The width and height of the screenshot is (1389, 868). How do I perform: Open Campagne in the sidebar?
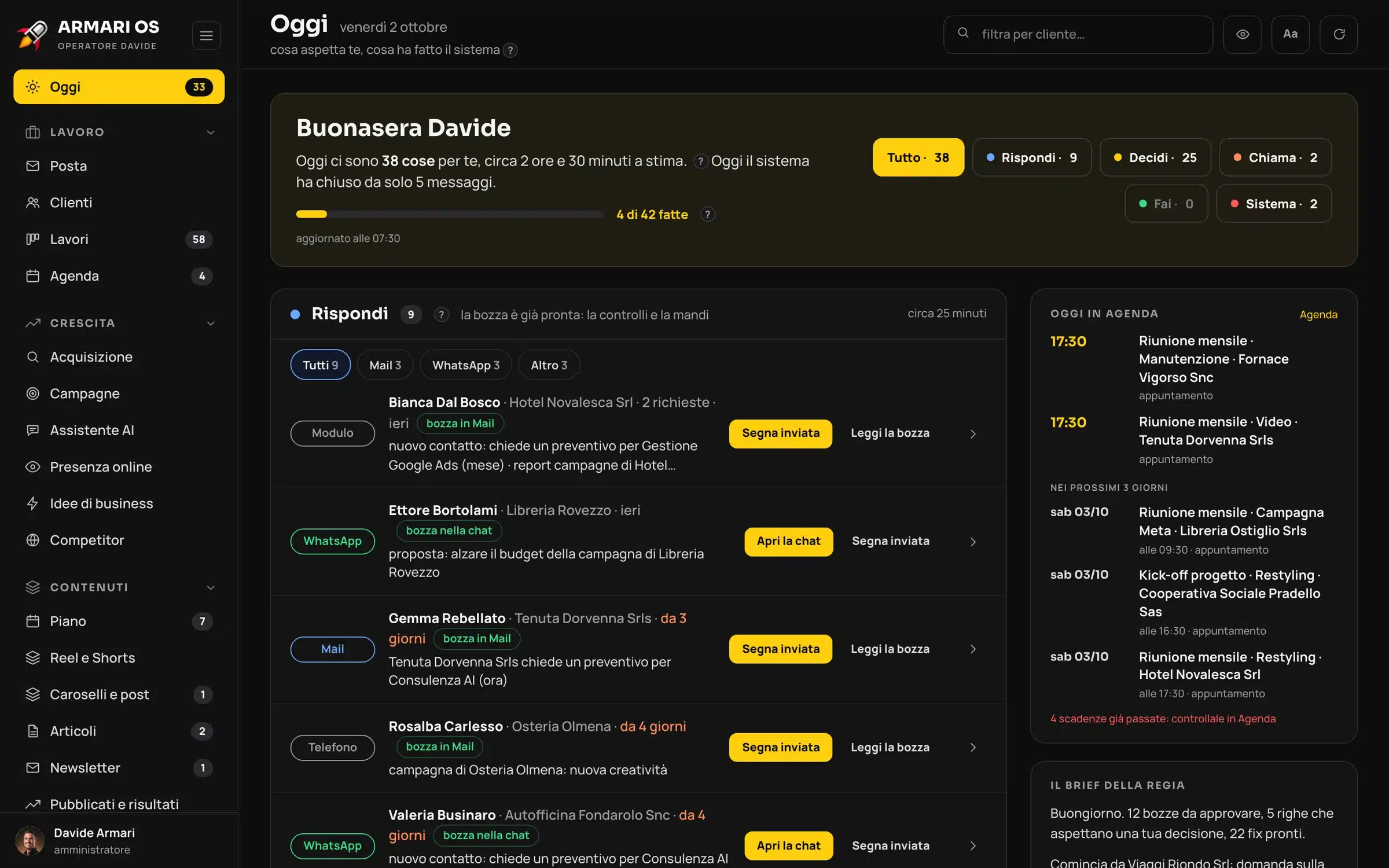pos(119,393)
